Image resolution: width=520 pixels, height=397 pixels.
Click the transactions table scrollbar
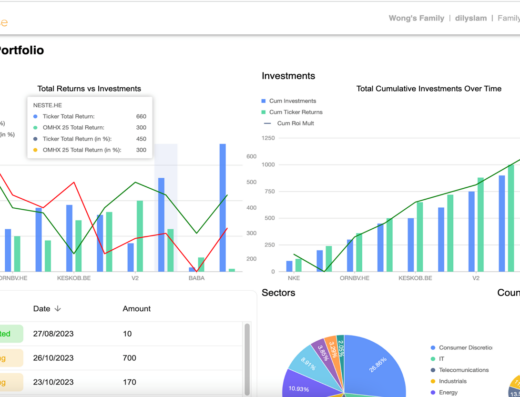(x=247, y=359)
